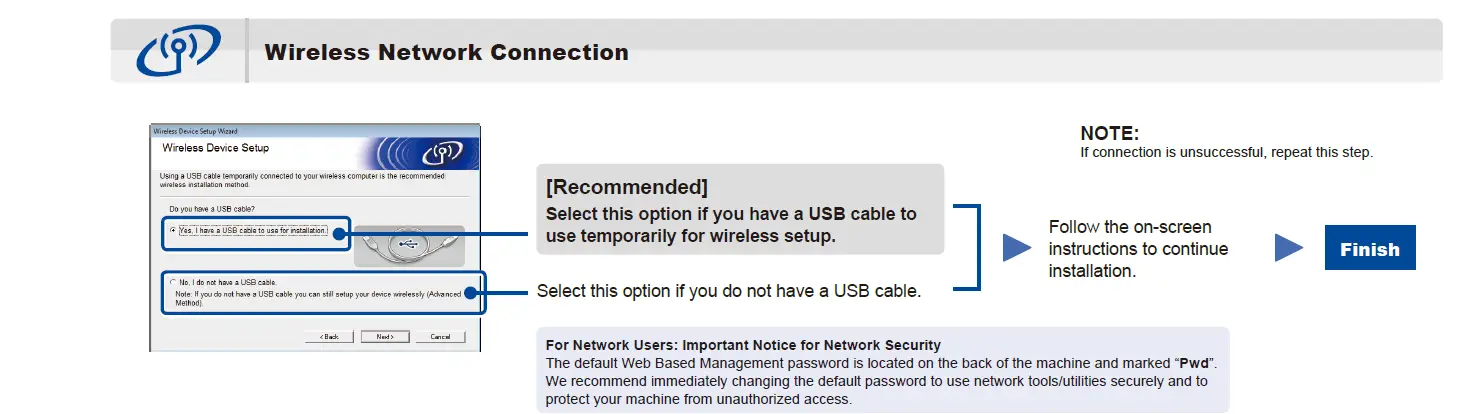Click the wireless icon beside the section heading
The width and height of the screenshot is (1462, 414).
click(x=177, y=51)
